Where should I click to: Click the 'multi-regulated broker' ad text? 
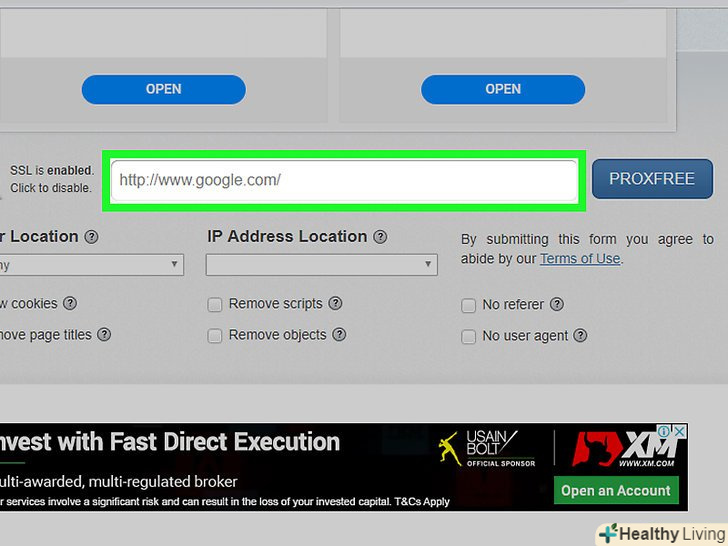point(119,482)
